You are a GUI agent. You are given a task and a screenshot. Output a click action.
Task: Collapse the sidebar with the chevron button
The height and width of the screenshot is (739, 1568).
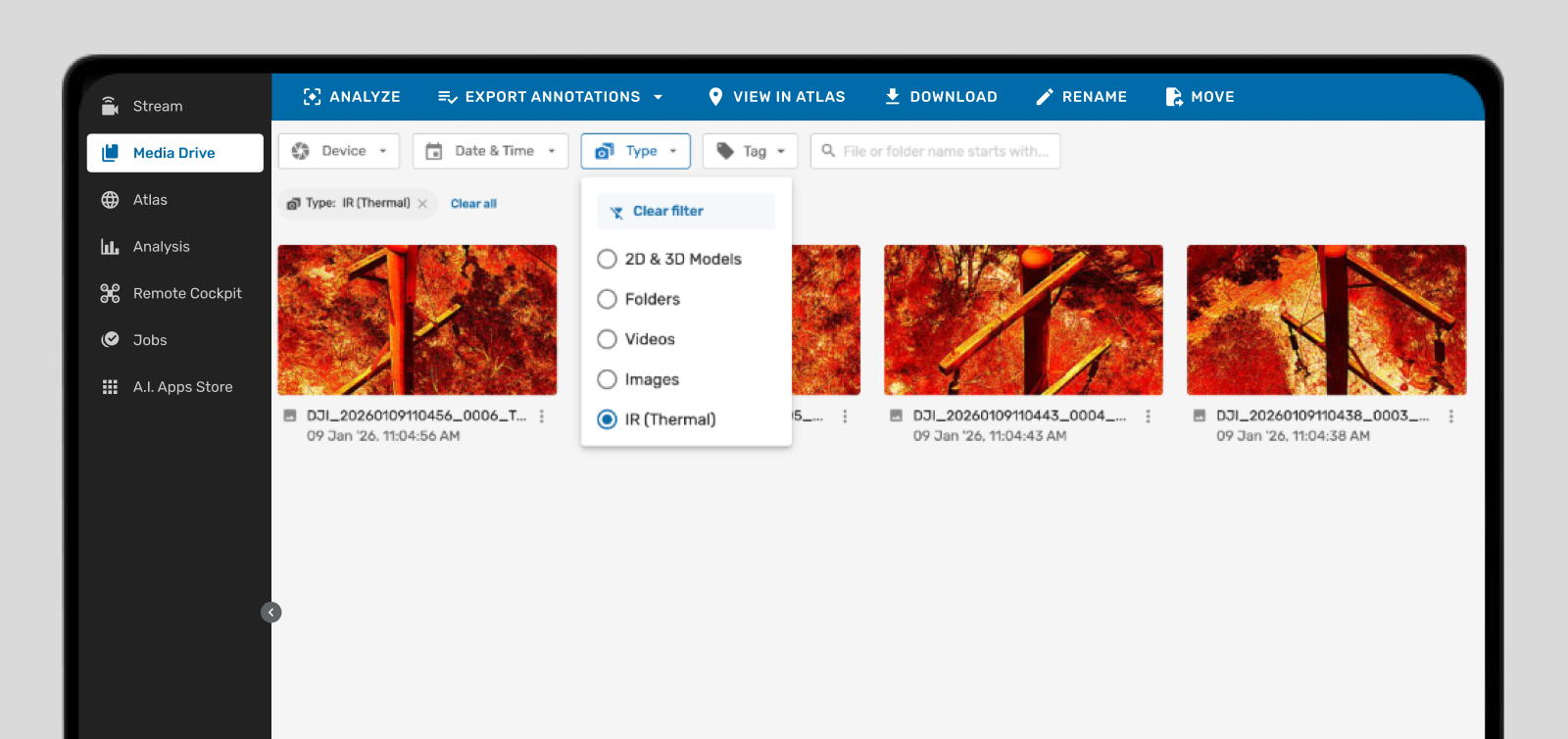(x=271, y=613)
